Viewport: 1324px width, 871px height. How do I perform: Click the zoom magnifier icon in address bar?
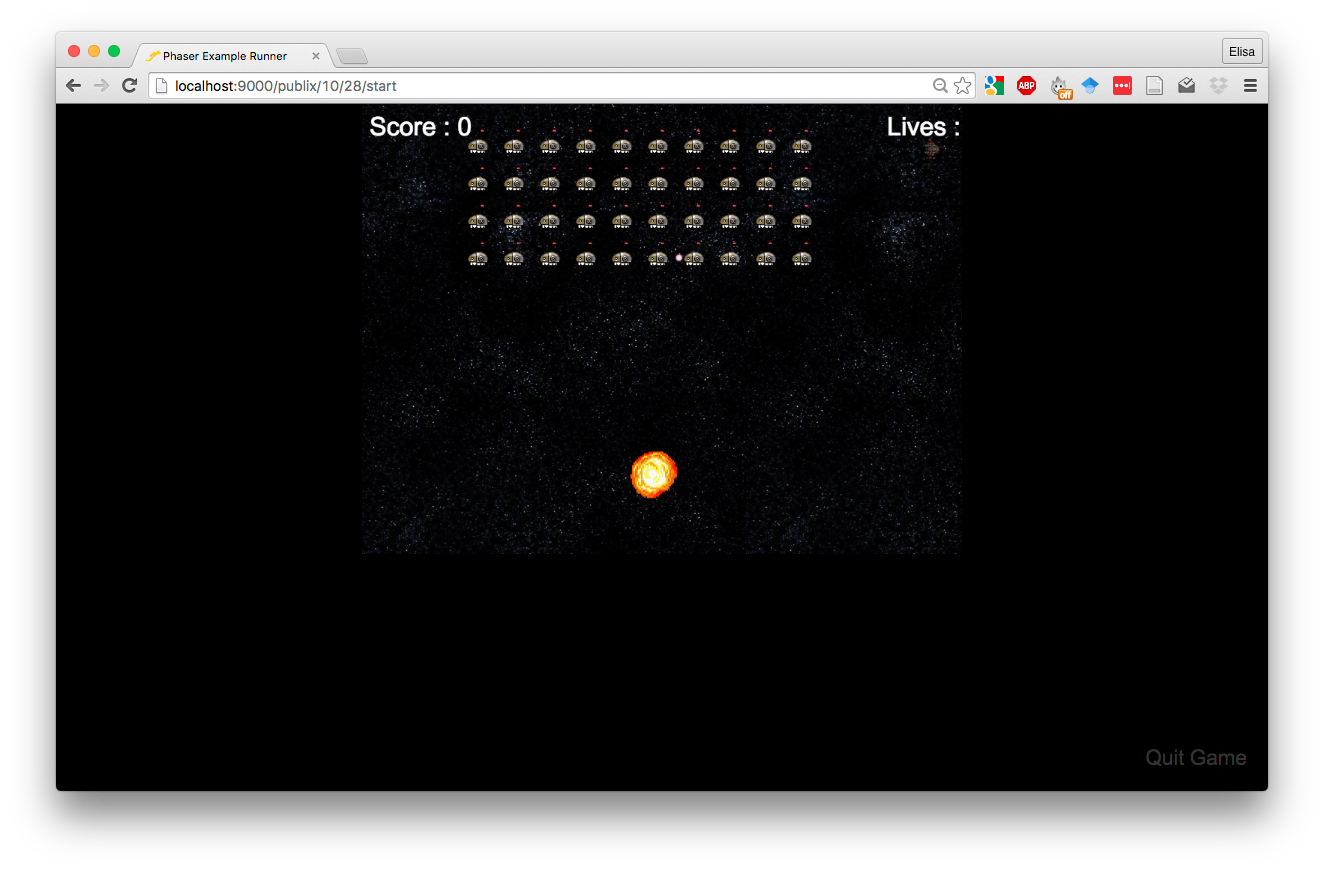(940, 86)
